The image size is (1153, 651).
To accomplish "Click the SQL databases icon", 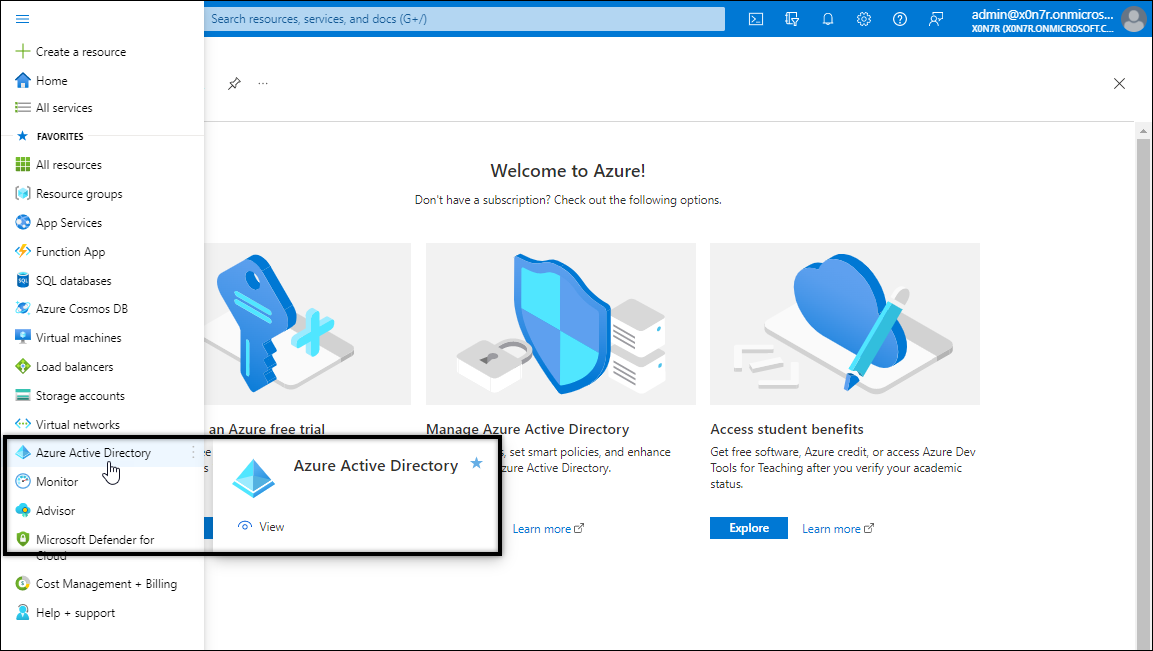I will click(23, 280).
